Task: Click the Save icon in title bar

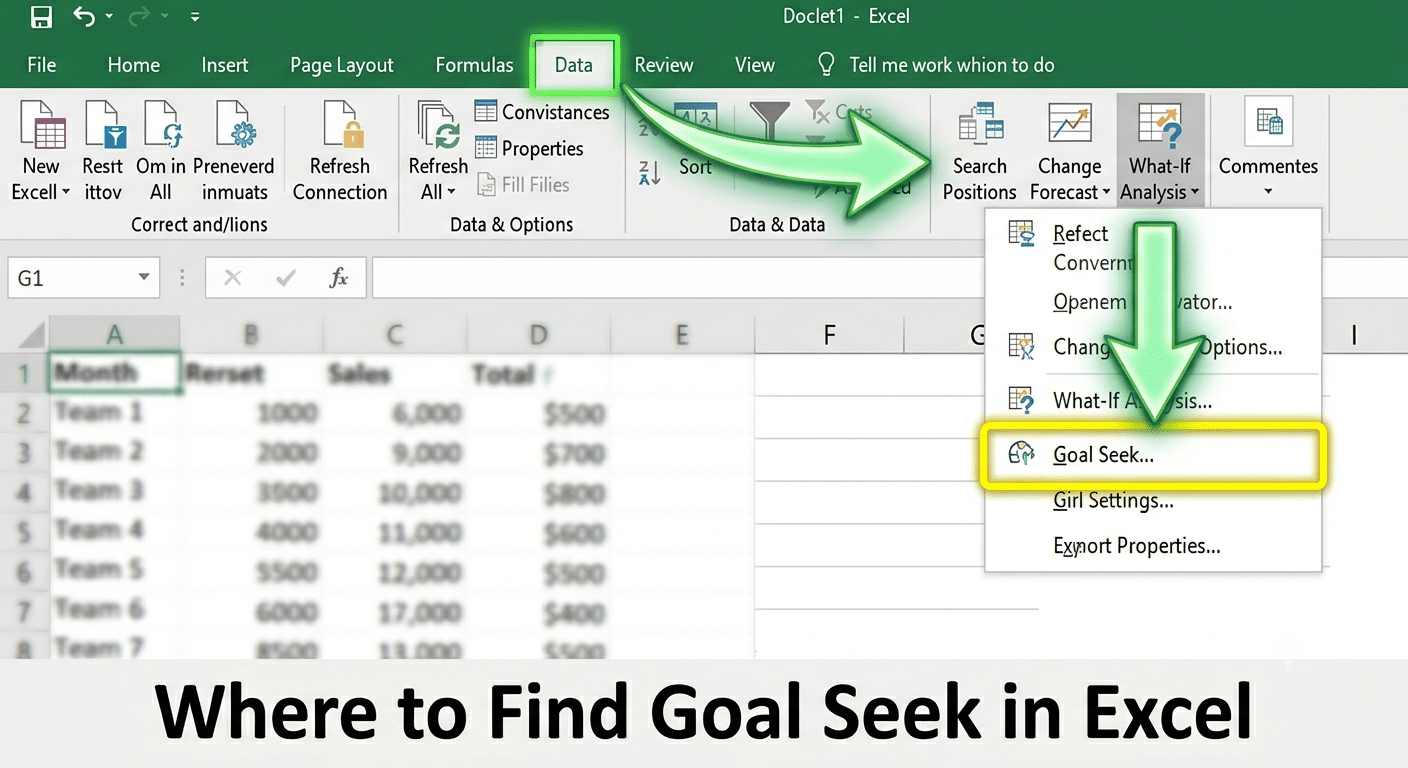Action: 41,17
